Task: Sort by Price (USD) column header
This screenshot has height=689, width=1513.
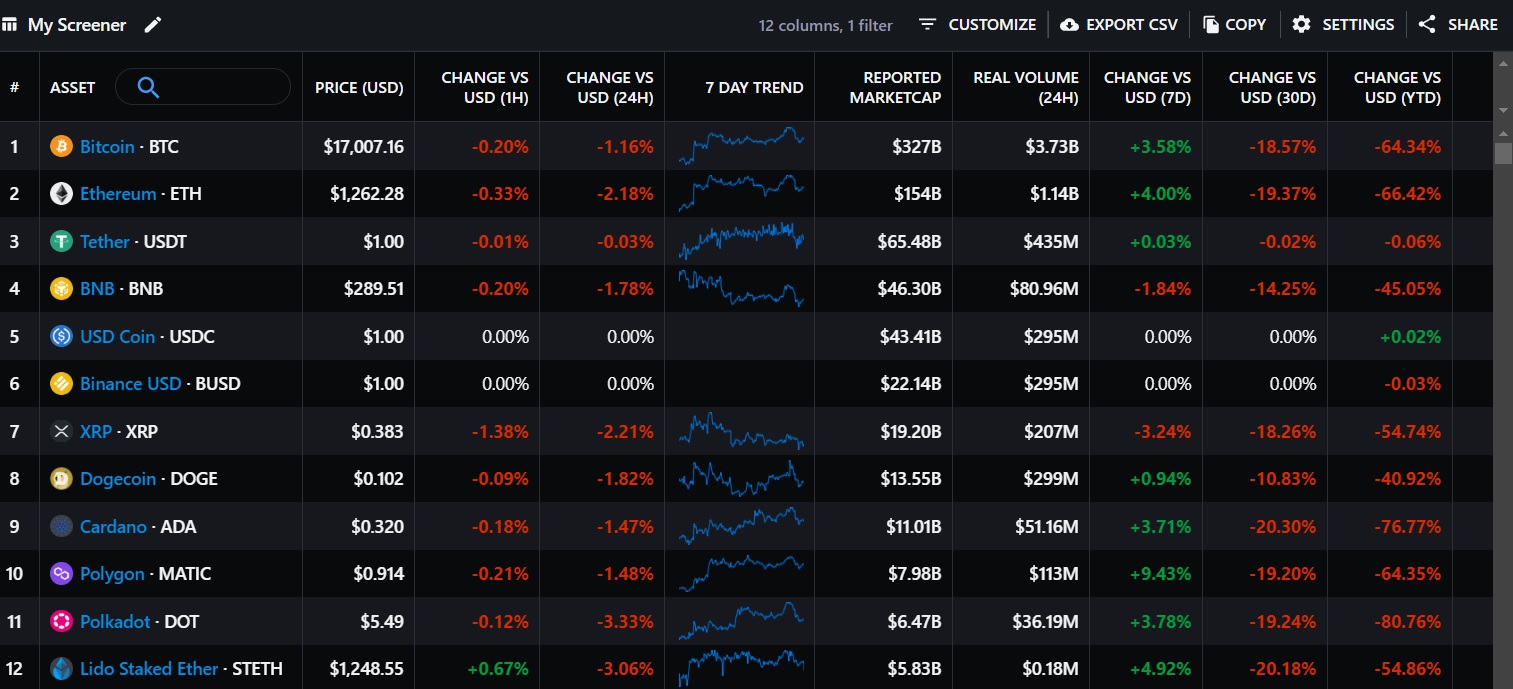Action: (x=359, y=88)
